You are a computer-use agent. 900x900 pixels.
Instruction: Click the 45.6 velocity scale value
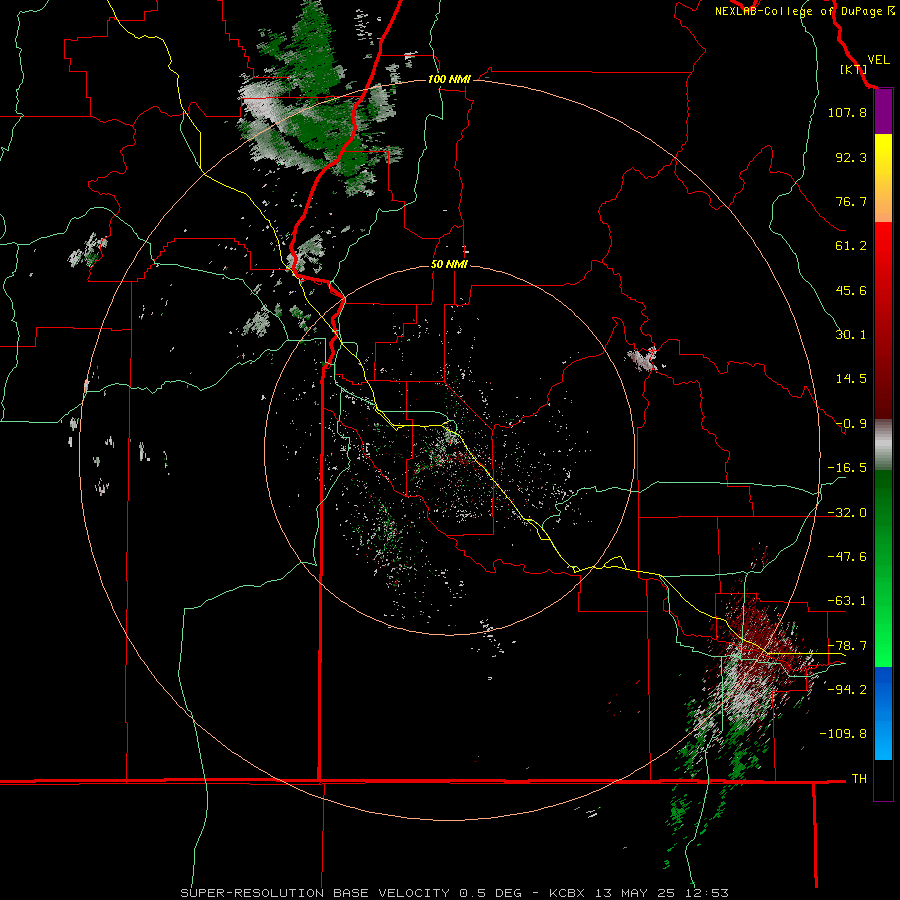point(851,290)
